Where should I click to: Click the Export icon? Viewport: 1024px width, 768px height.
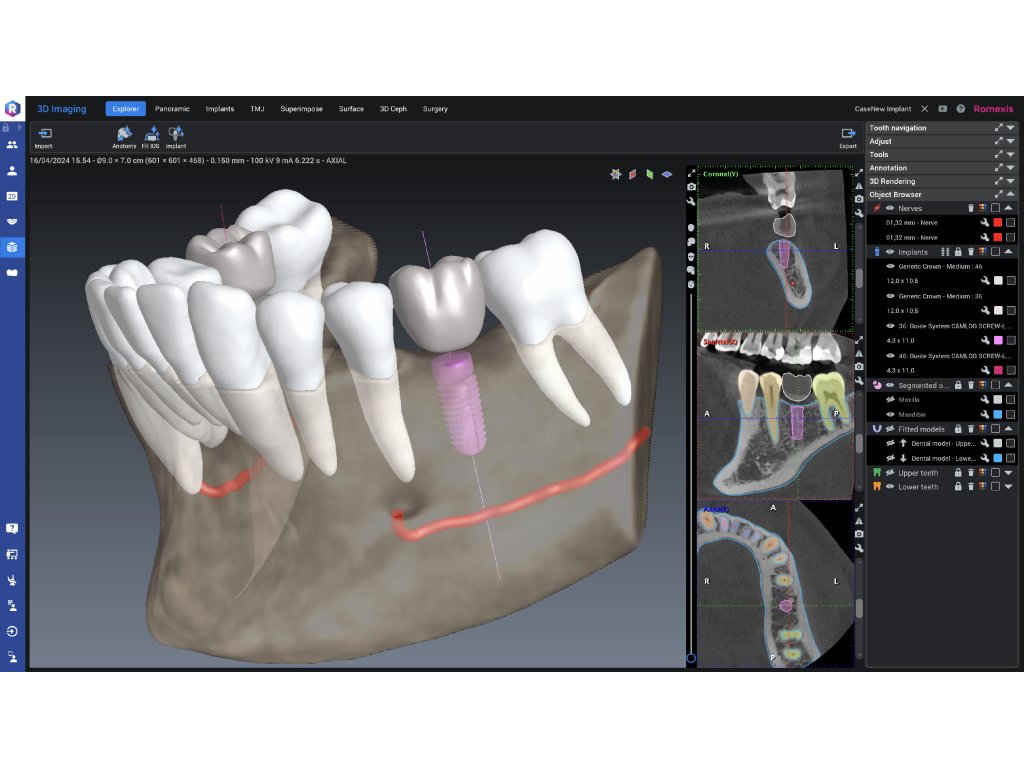point(848,134)
